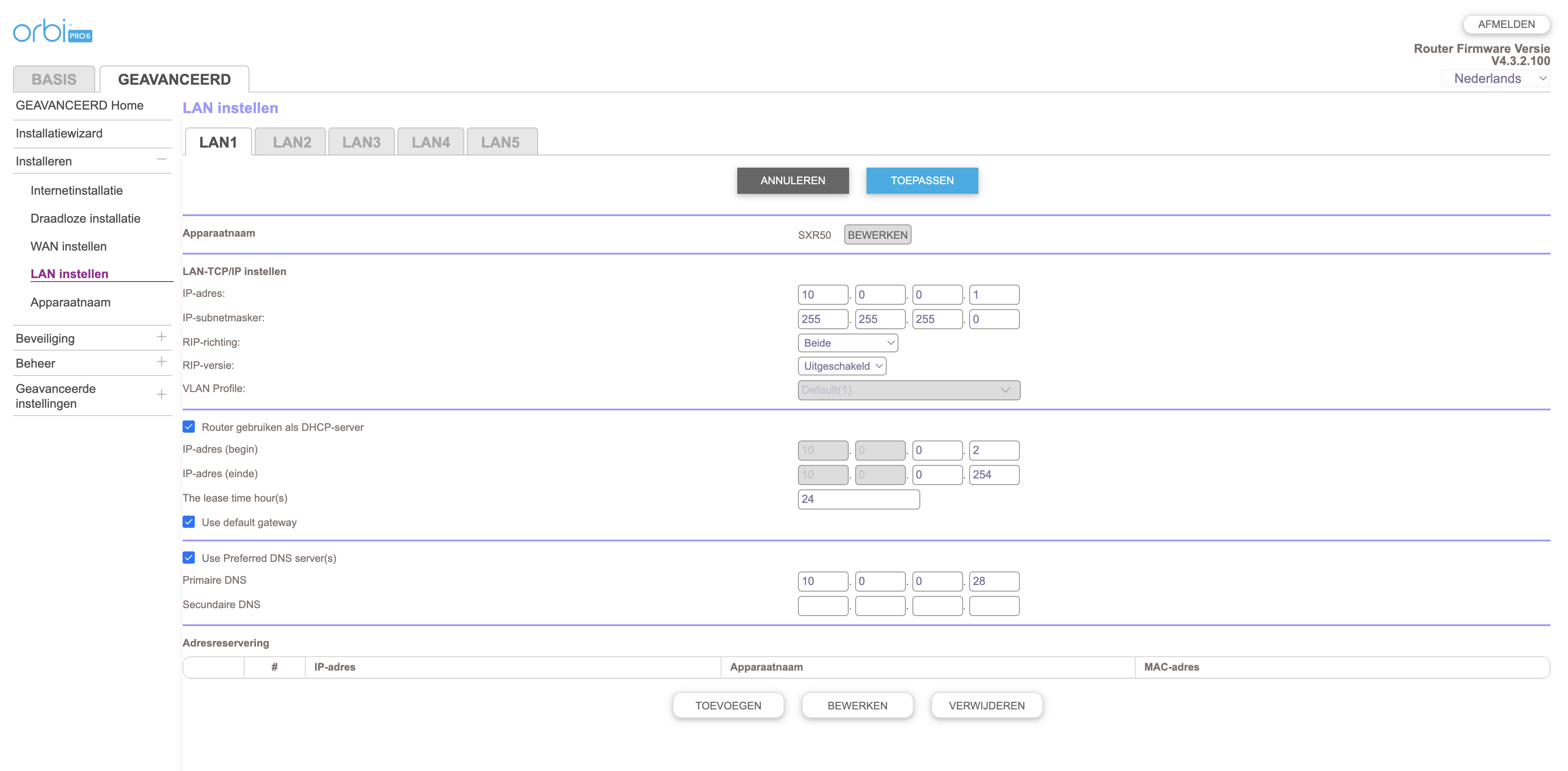Expand the Beveiliging section
The width and height of the screenshot is (1568, 771).
pos(161,337)
